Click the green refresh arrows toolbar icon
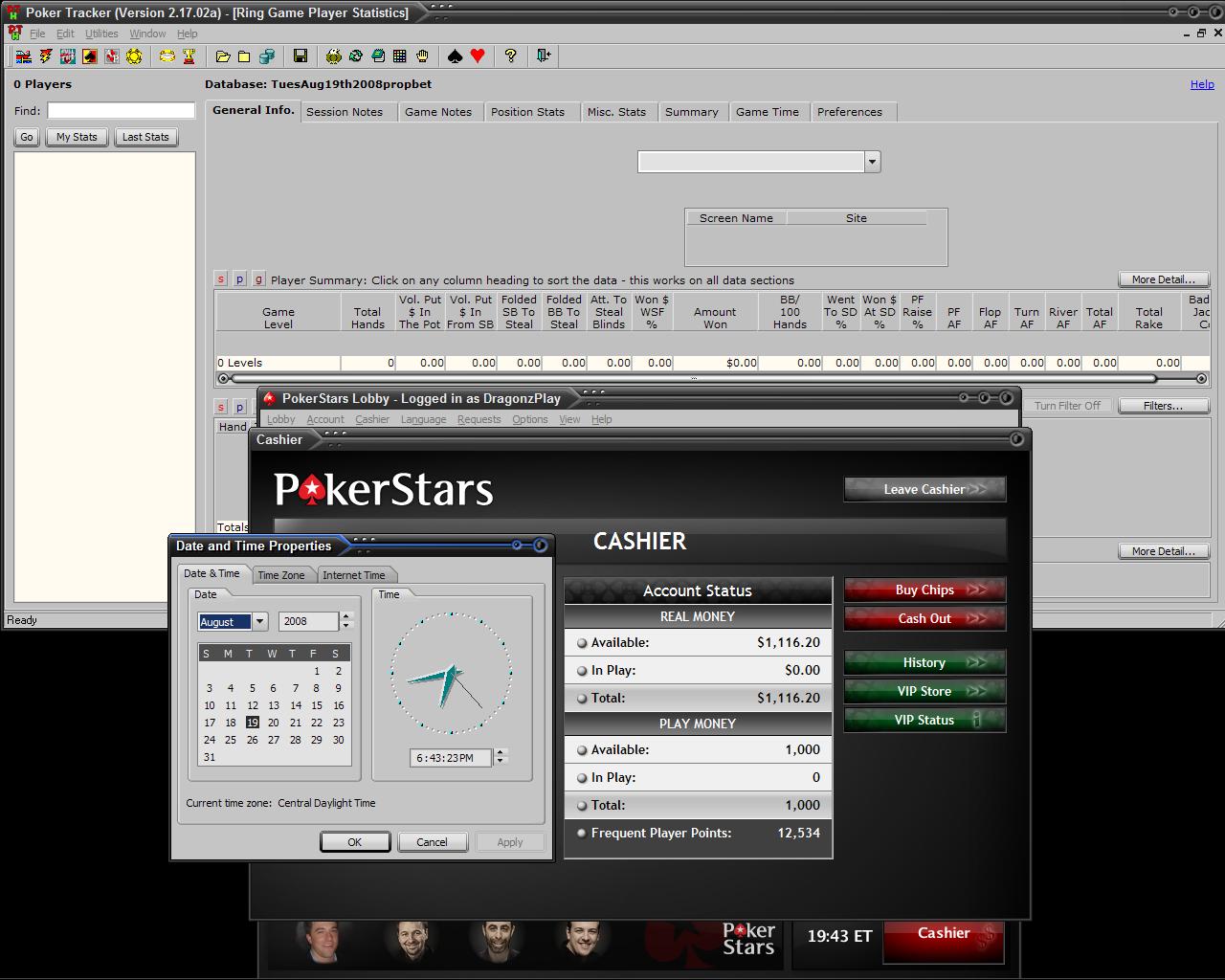Viewport: 1225px width, 980px height. pyautogui.click(x=356, y=56)
